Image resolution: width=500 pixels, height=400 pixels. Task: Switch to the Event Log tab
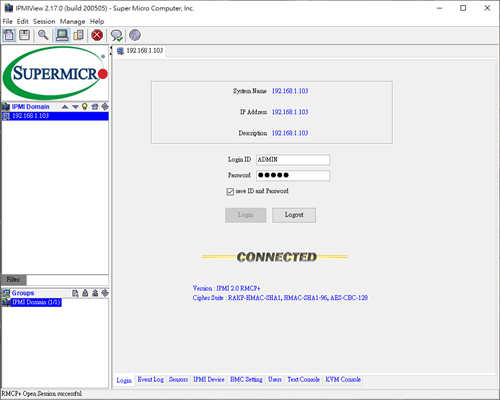pyautogui.click(x=151, y=379)
